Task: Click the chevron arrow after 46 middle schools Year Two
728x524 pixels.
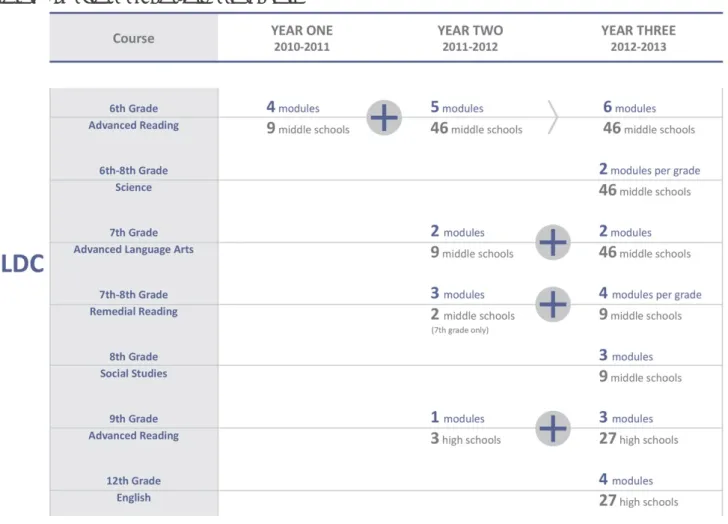Action: [x=552, y=117]
